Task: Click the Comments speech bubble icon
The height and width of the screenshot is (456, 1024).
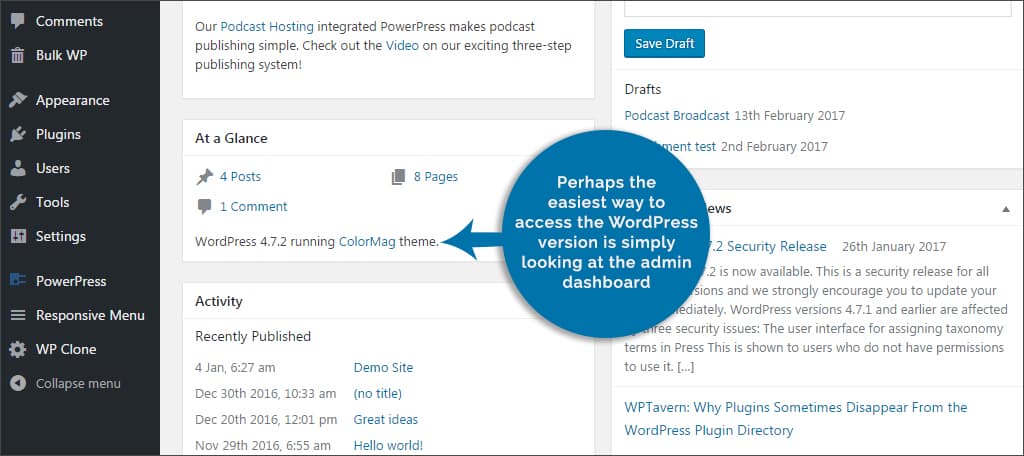Action: click(x=18, y=22)
